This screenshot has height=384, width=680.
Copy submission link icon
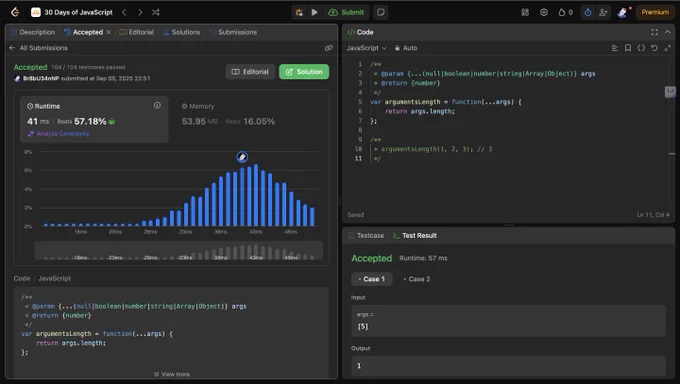328,48
